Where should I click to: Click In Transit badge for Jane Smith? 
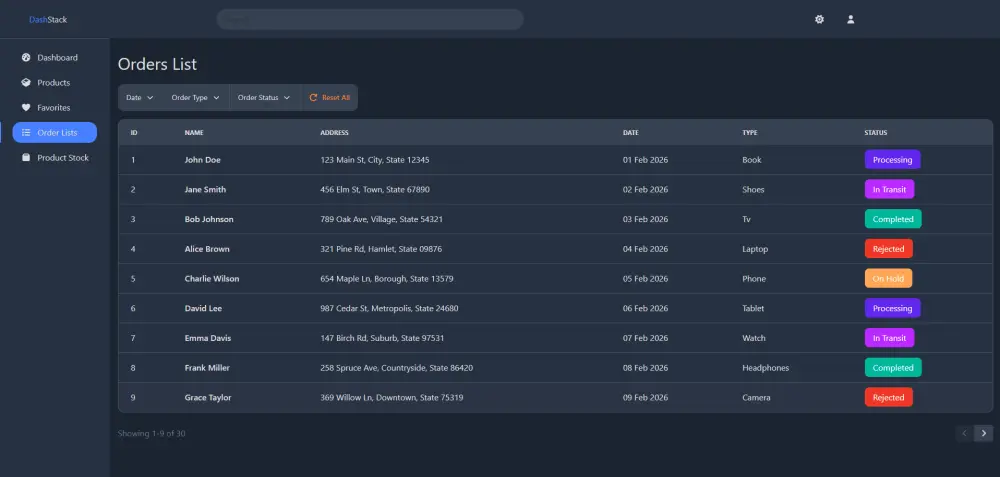[x=889, y=189]
